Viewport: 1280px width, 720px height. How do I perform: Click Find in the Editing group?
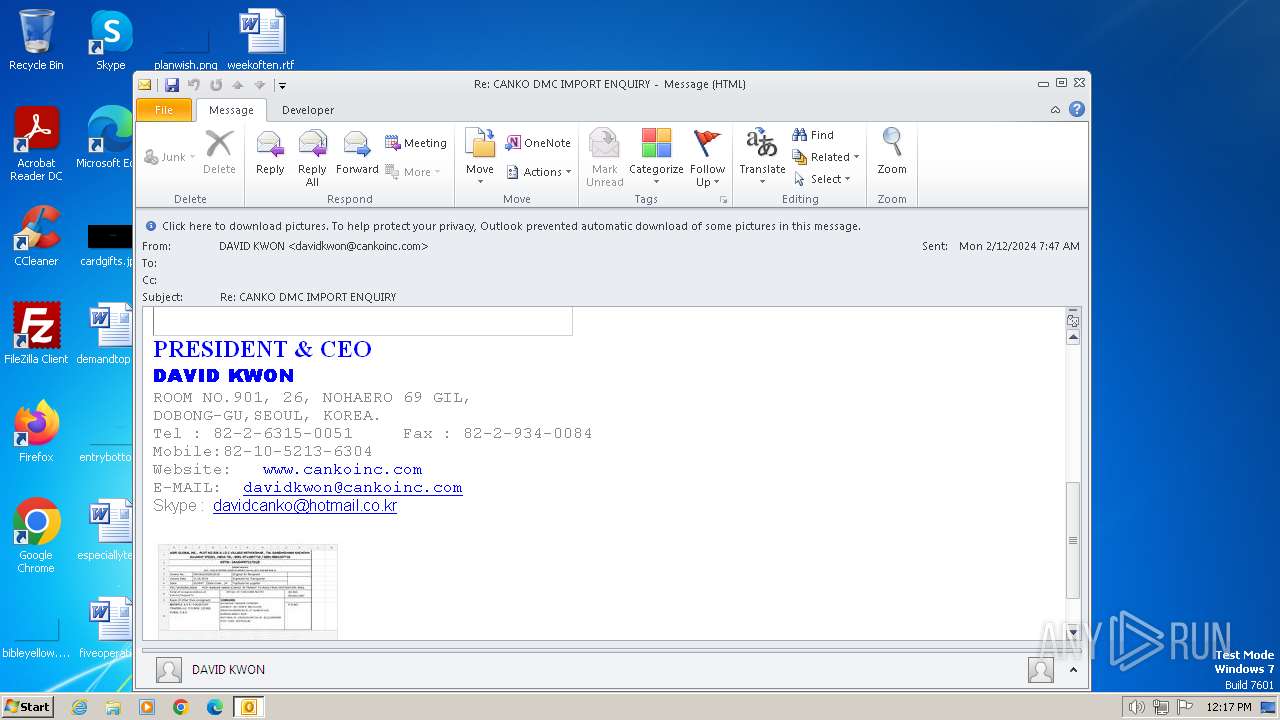[x=813, y=135]
